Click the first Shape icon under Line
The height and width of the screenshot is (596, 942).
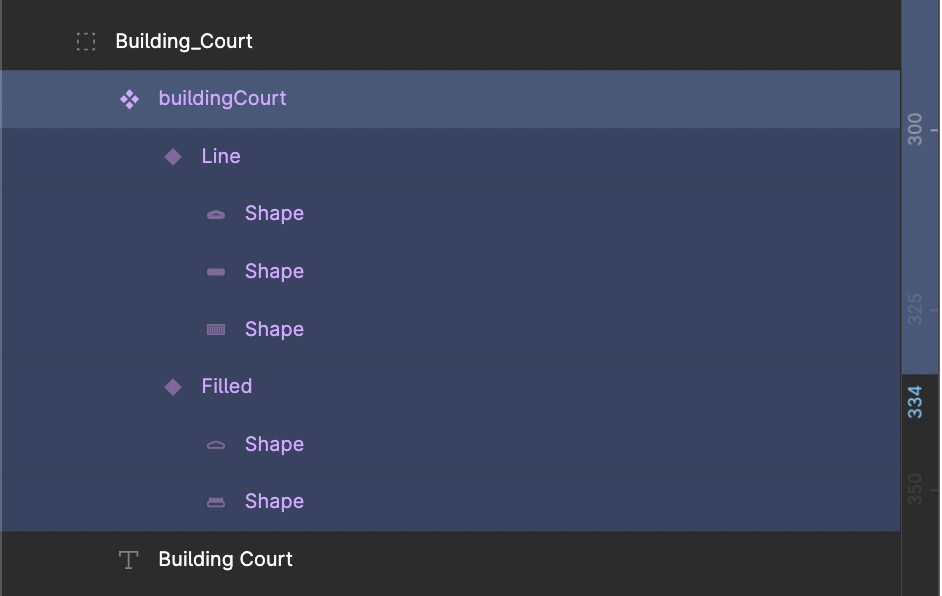tap(216, 215)
